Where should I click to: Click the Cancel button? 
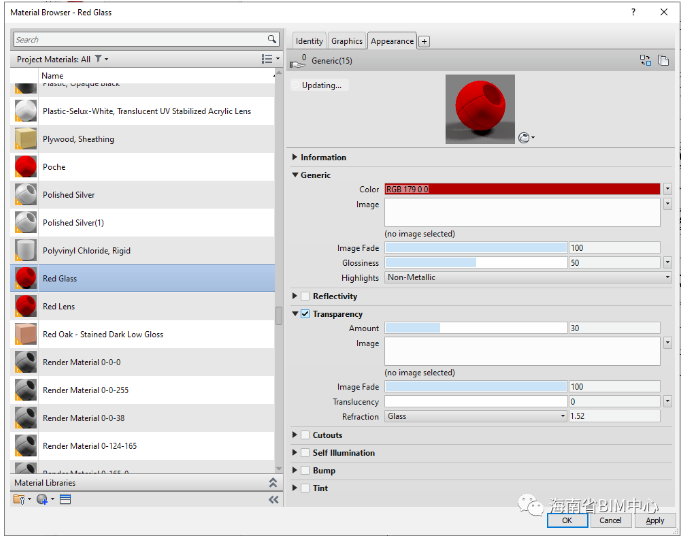(612, 522)
